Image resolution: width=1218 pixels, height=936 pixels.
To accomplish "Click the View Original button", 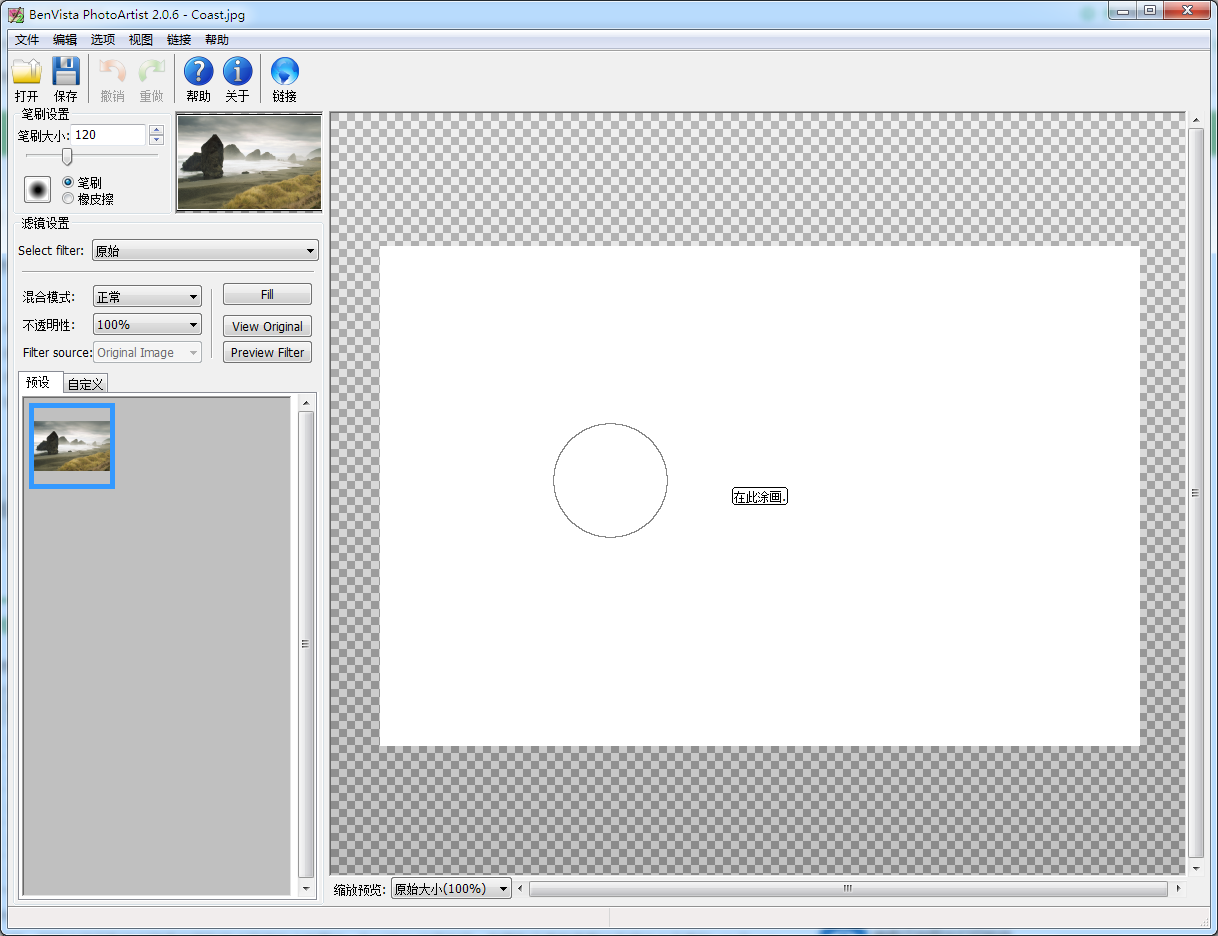I will point(267,327).
